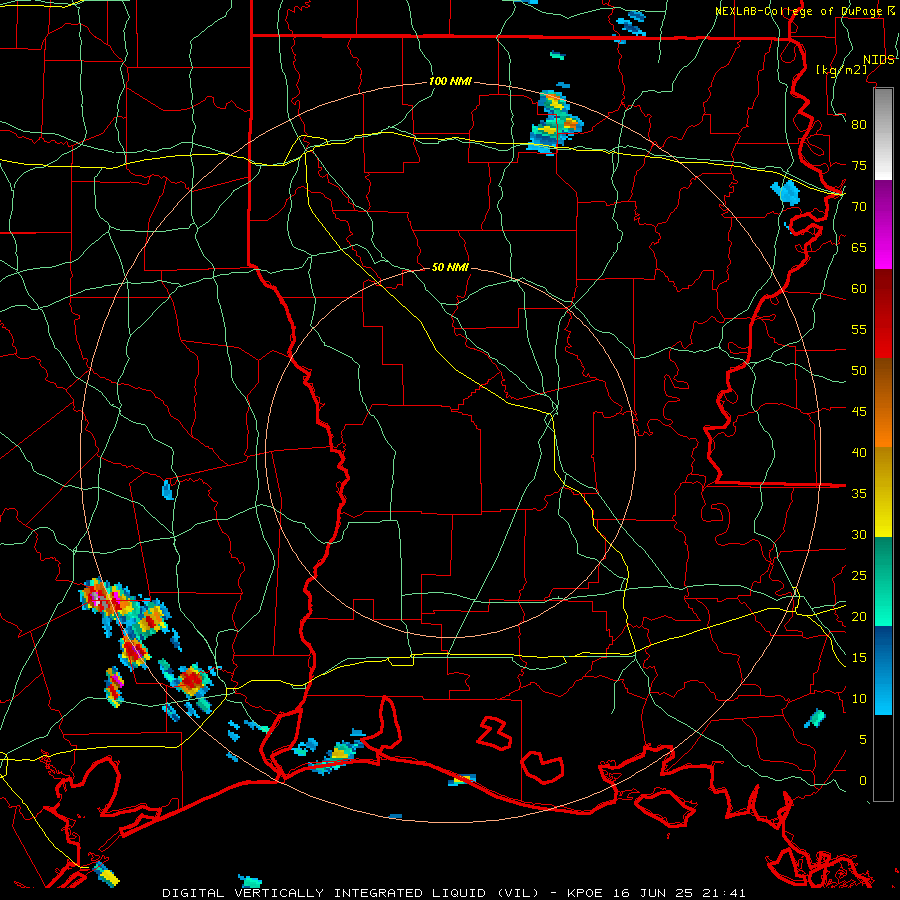Click the 5 value on the color scale
900x900 pixels.
click(x=863, y=740)
